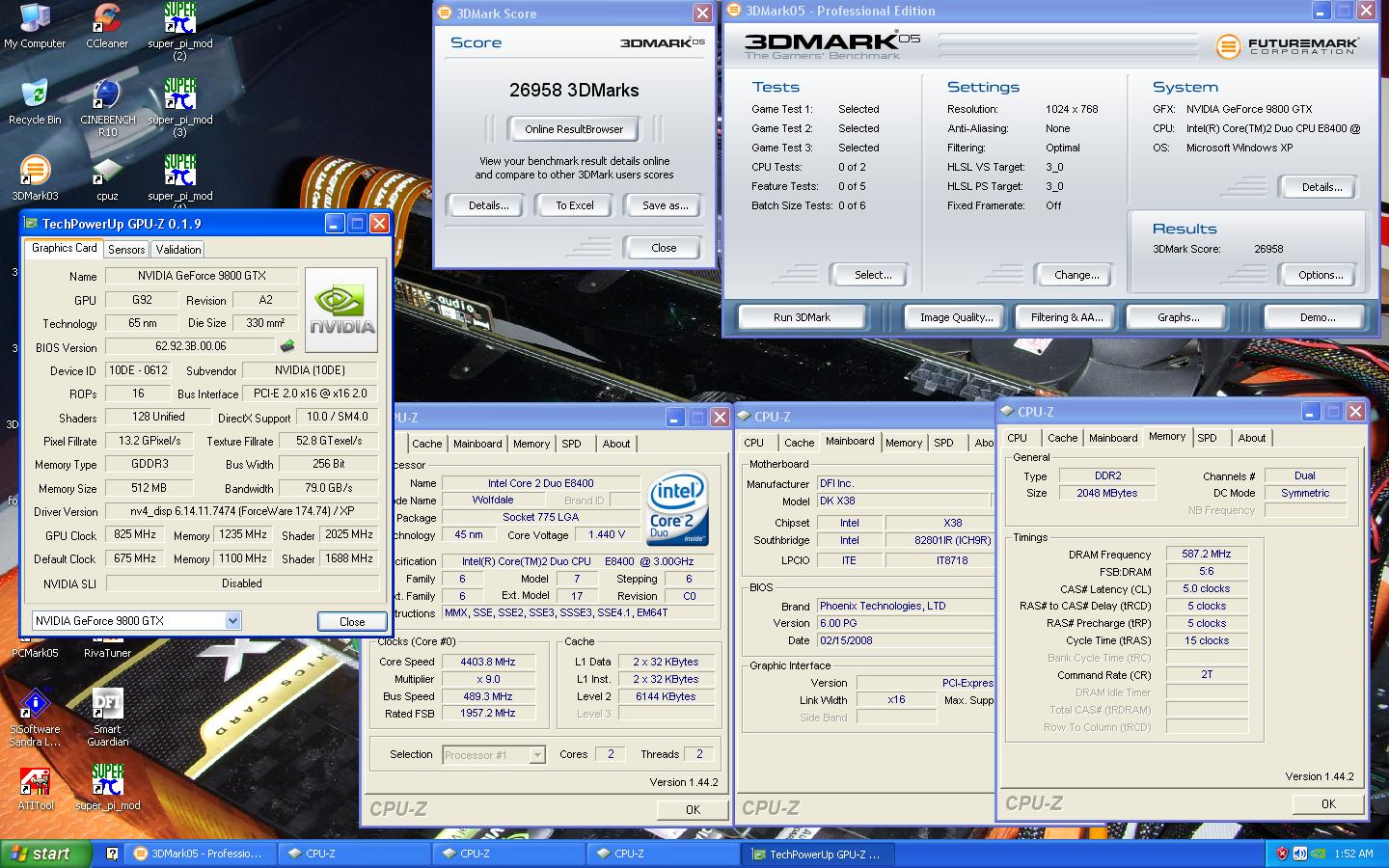This screenshot has height=868, width=1389.
Task: Open CPU tab in middle CPU-Z window
Action: (753, 443)
